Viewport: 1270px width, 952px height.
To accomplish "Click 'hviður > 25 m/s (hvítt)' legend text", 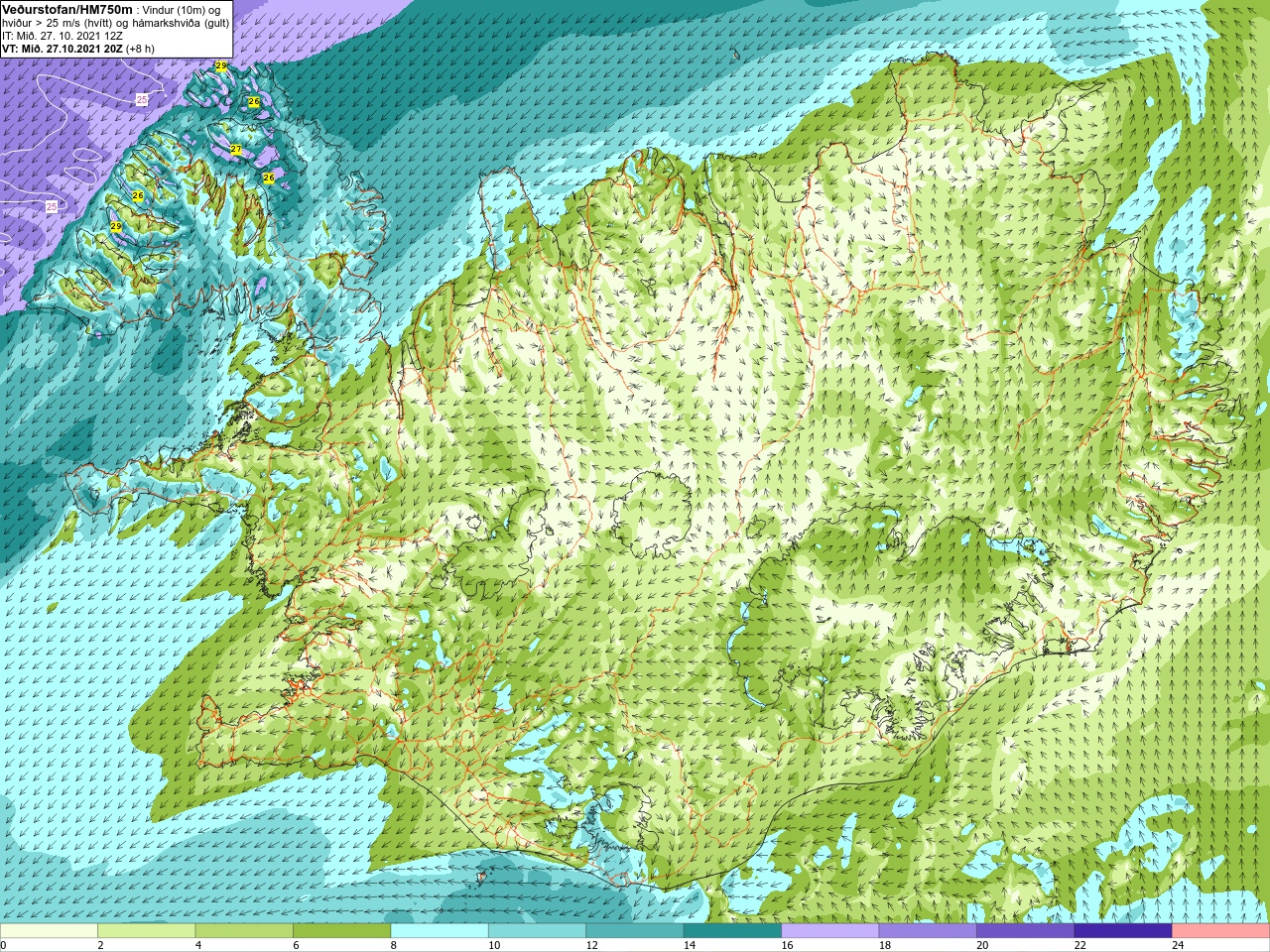I will coord(58,23).
